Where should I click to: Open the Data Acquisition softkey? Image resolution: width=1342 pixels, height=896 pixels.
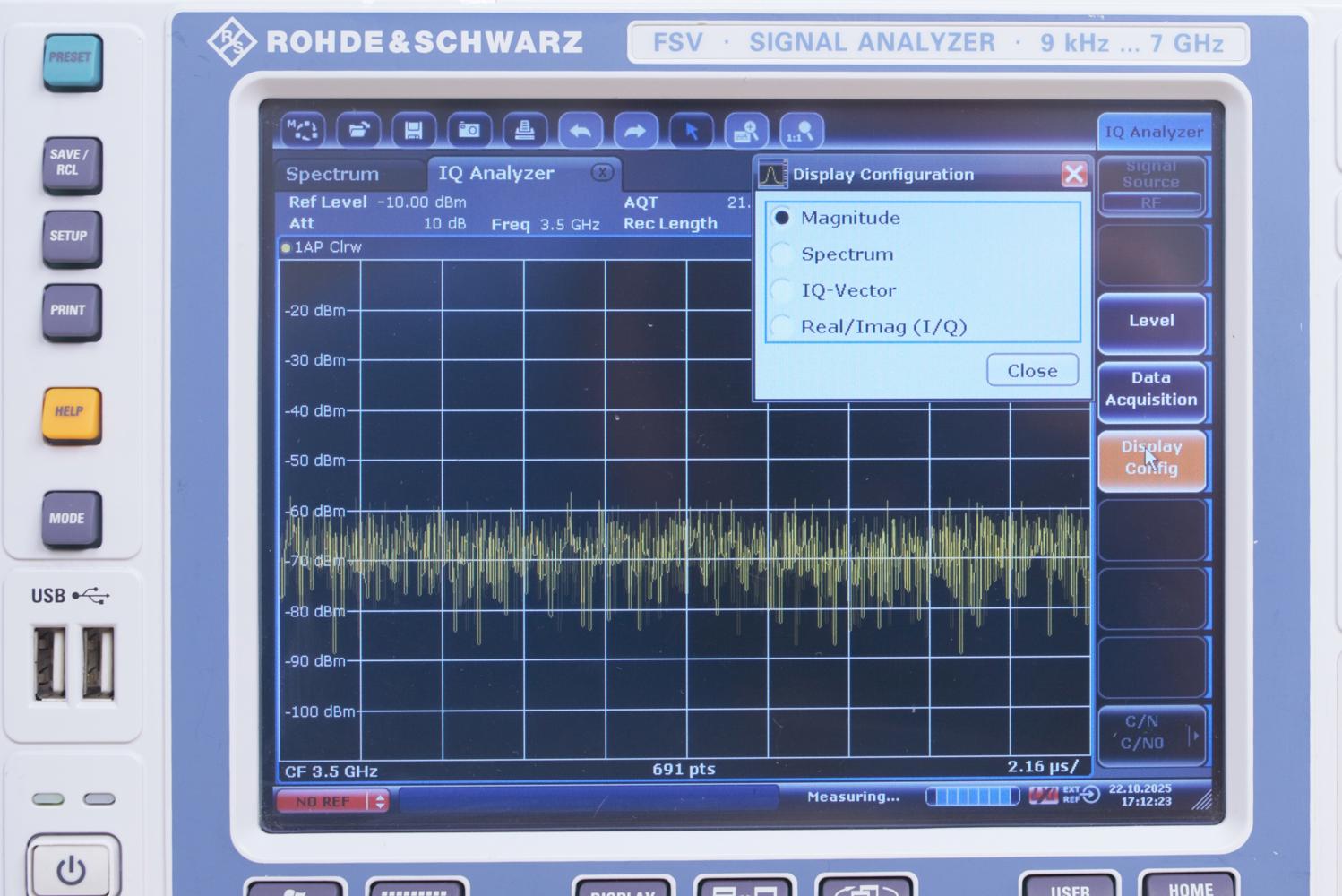pos(1151,389)
